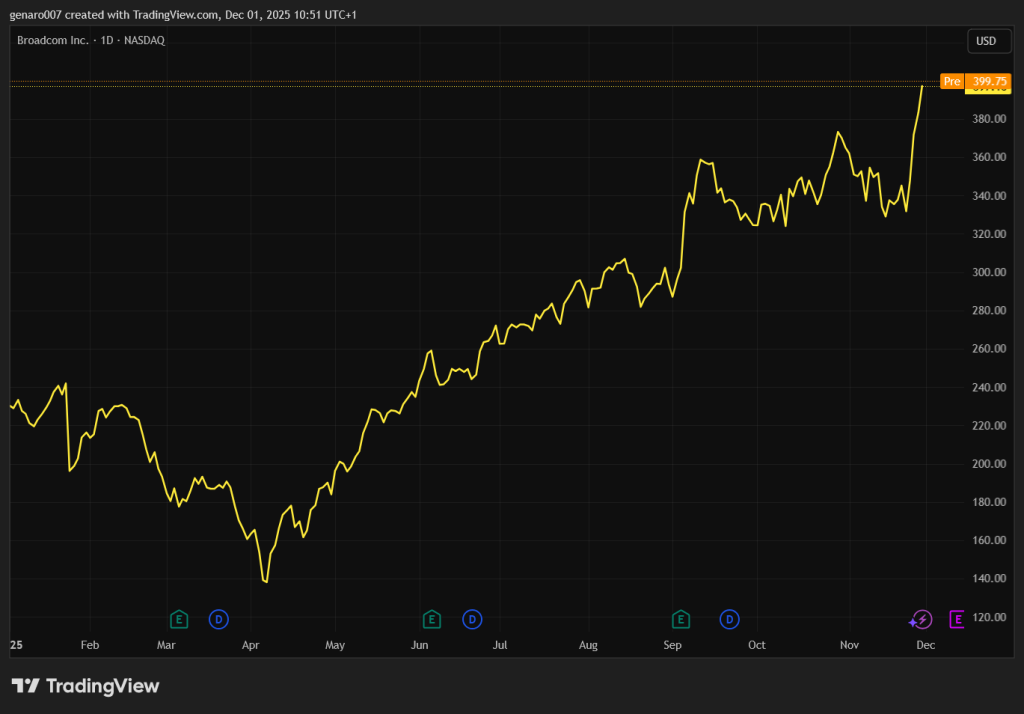Click the 200.00 price axis label
This screenshot has width=1024, height=714.
pyautogui.click(x=989, y=464)
